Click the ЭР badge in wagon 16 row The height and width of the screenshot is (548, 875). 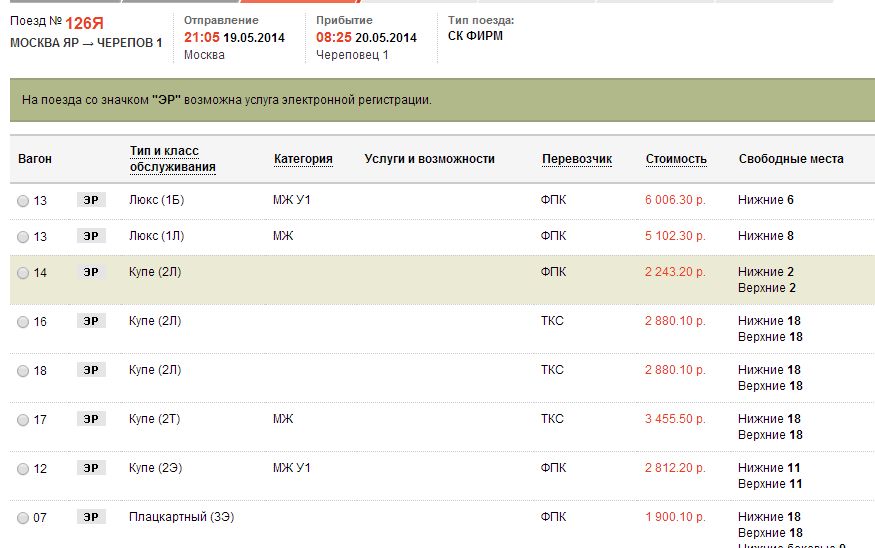[x=91, y=321]
